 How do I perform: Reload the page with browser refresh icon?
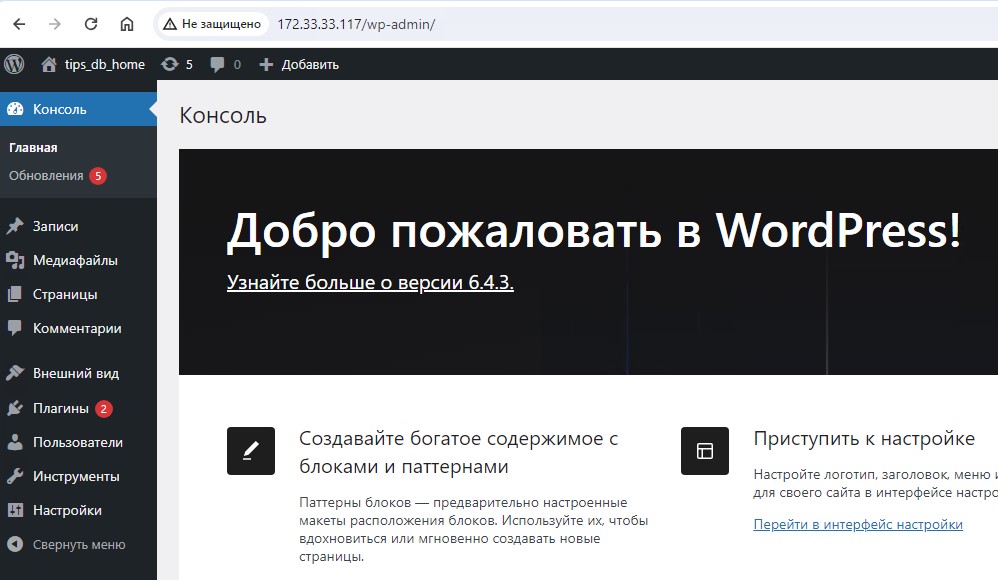91,23
